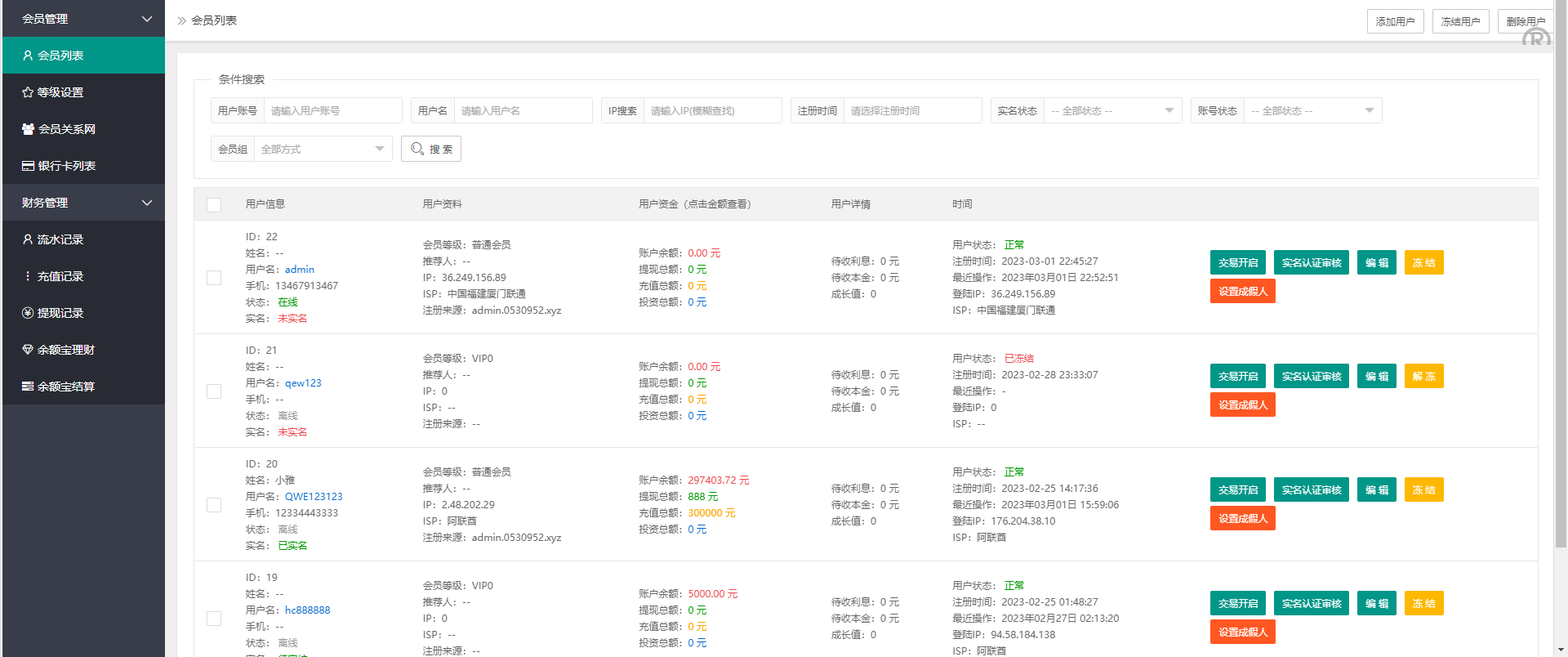Image resolution: width=1568 pixels, height=657 pixels.
Task: Click the card icon for 银行卡列表
Action: (28, 166)
